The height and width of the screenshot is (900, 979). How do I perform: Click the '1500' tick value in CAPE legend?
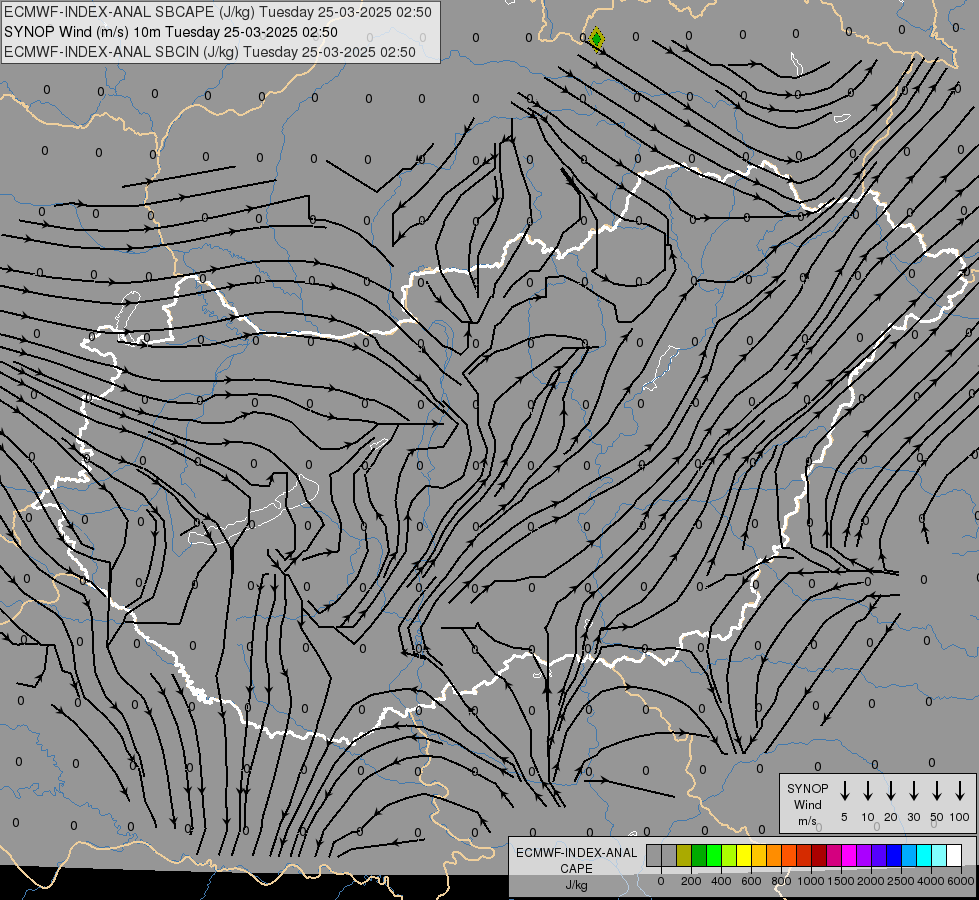840,881
